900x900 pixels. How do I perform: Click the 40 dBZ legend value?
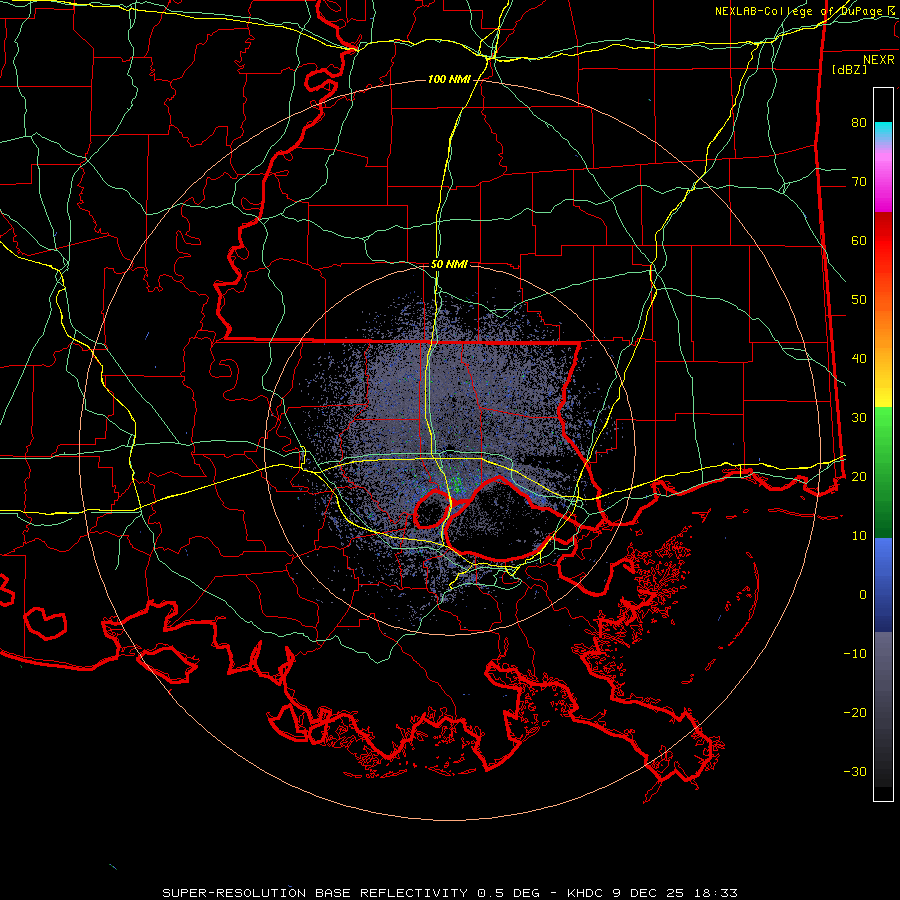click(x=859, y=359)
